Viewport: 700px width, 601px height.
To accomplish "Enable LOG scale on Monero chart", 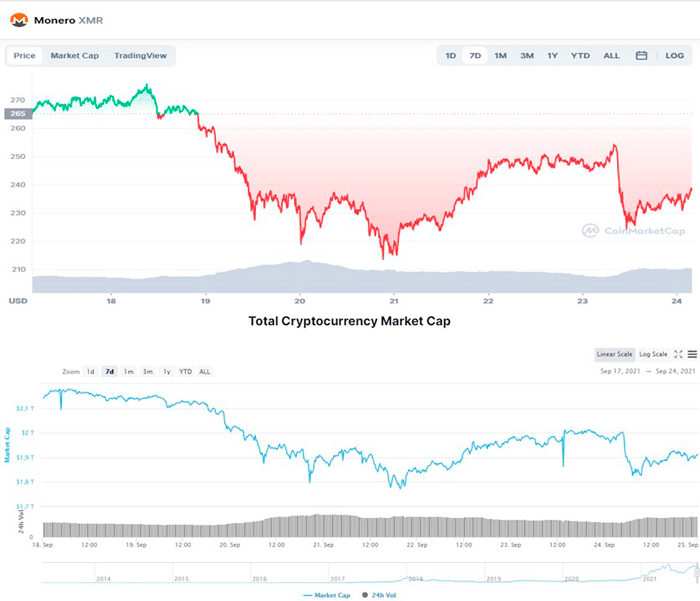I will click(x=675, y=56).
